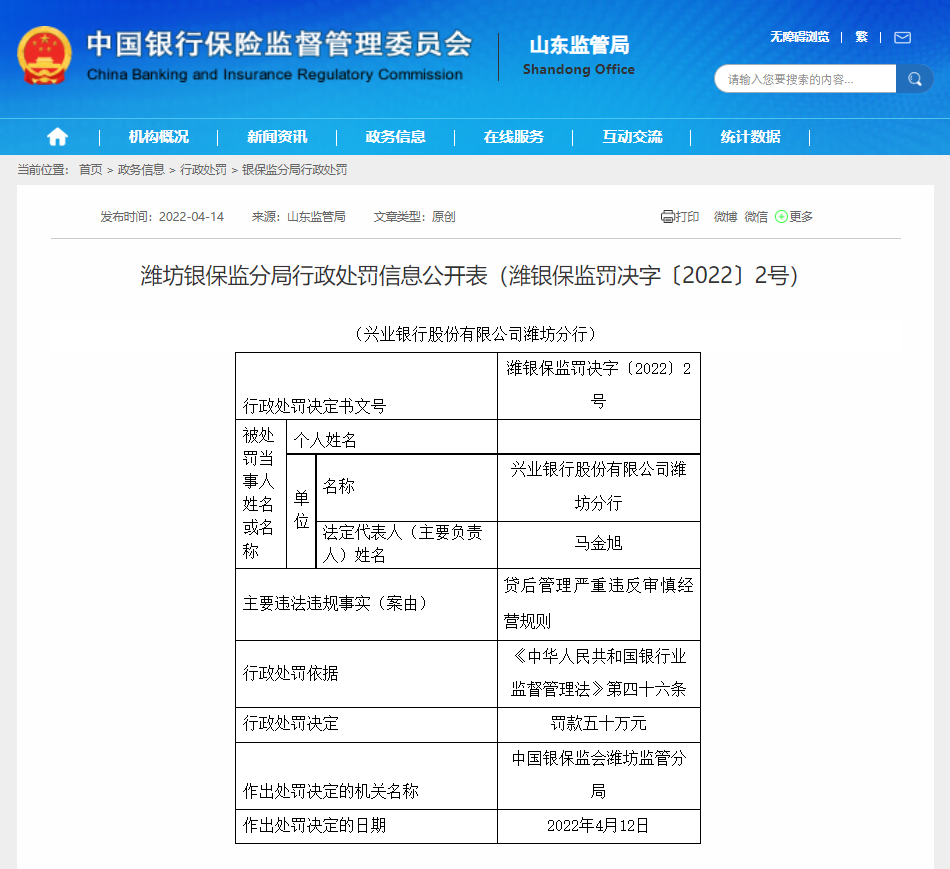Click the 山东监管局 Shandong Office title

click(579, 56)
